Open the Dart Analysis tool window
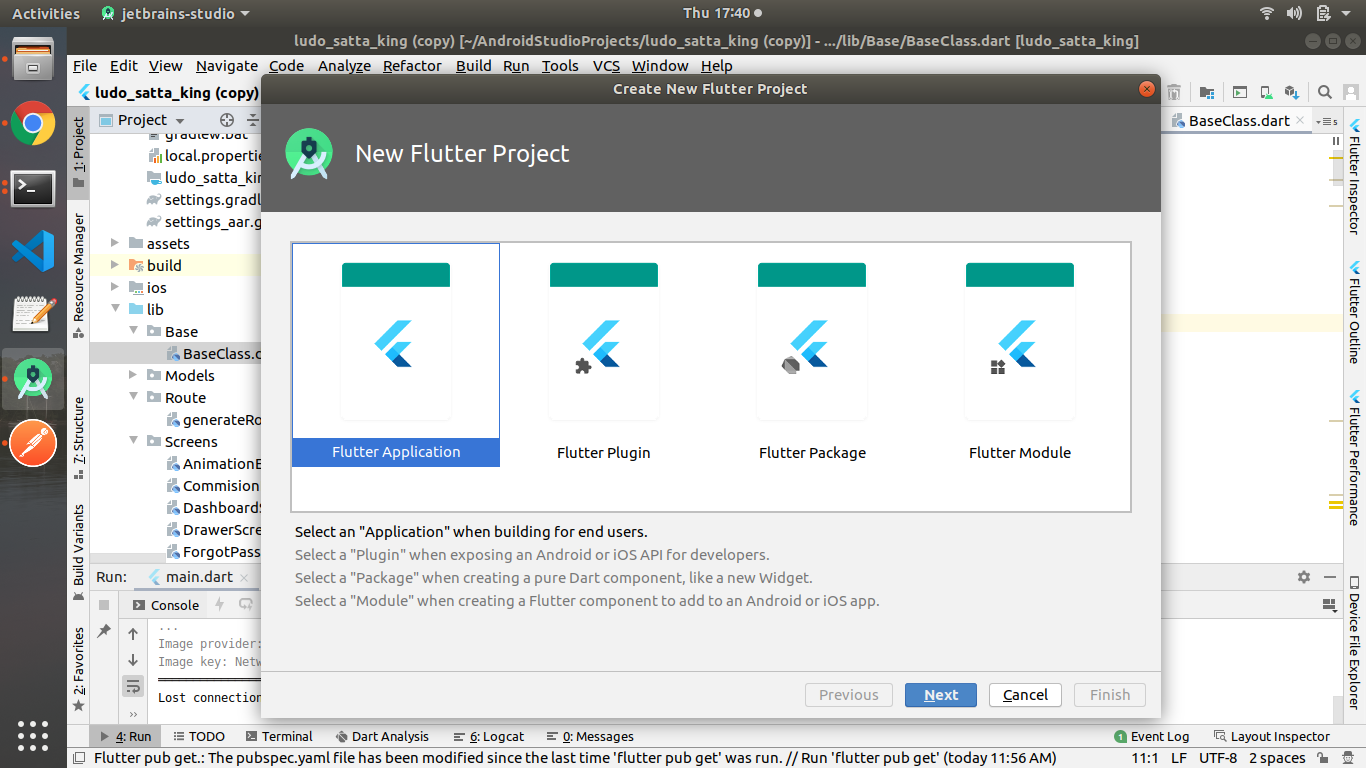 click(382, 736)
